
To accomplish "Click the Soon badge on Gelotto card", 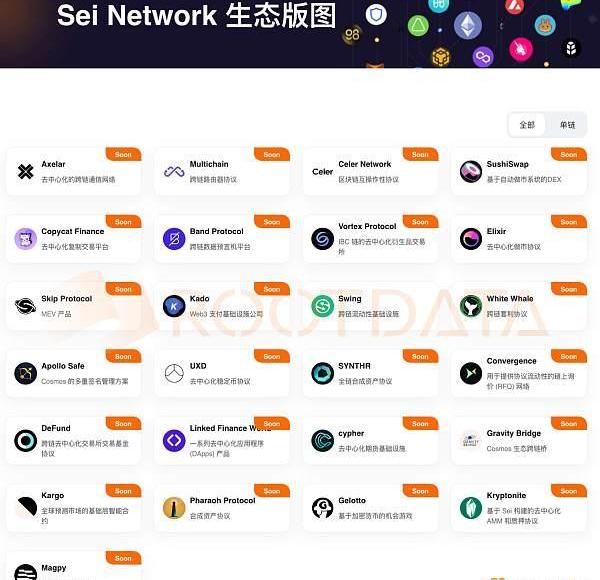I will coord(420,491).
